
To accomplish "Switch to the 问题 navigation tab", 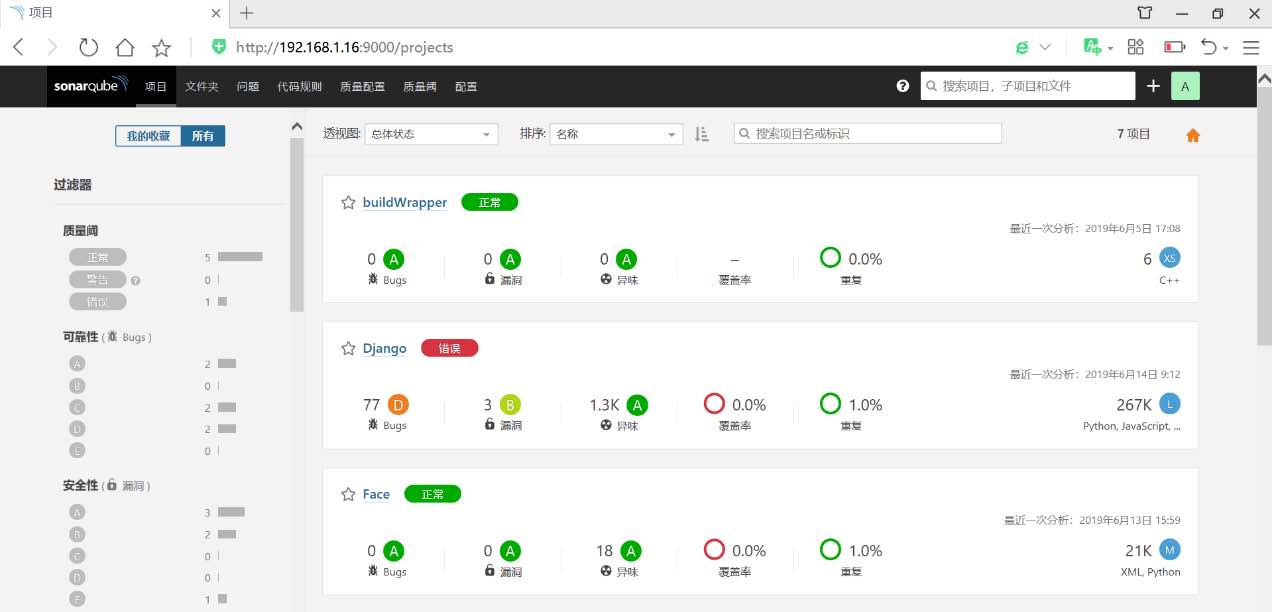I will 247,86.
